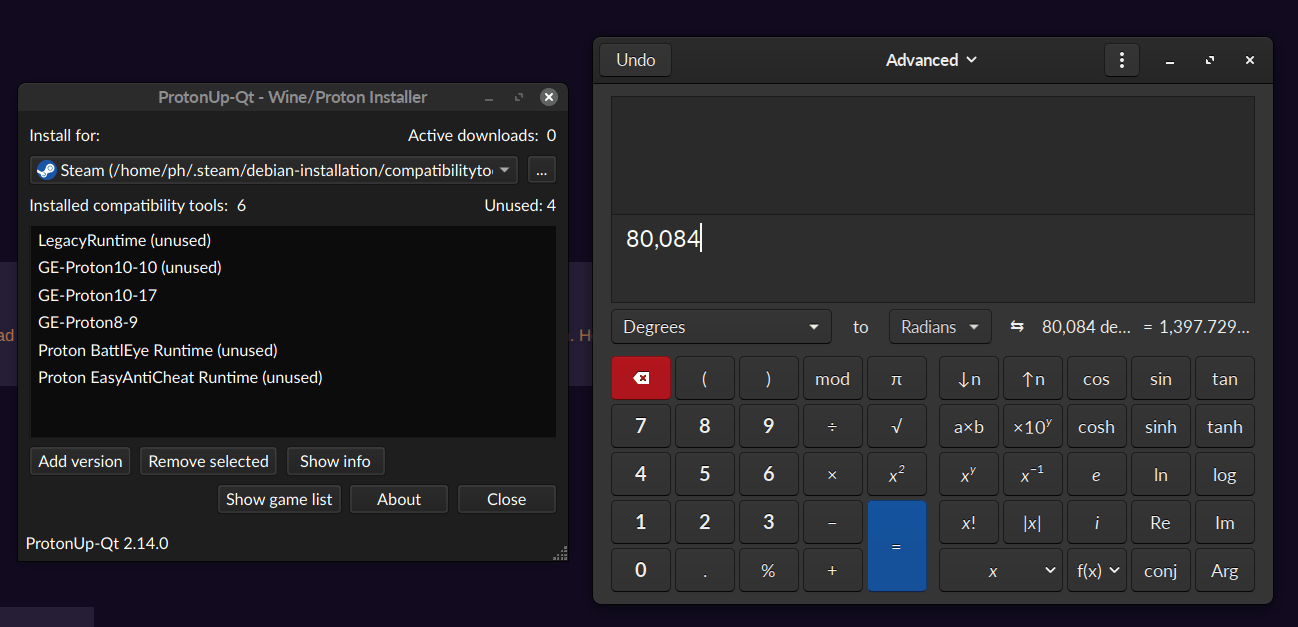Viewport: 1298px width, 627px height.
Task: Click the x to power y key
Action: click(969, 474)
